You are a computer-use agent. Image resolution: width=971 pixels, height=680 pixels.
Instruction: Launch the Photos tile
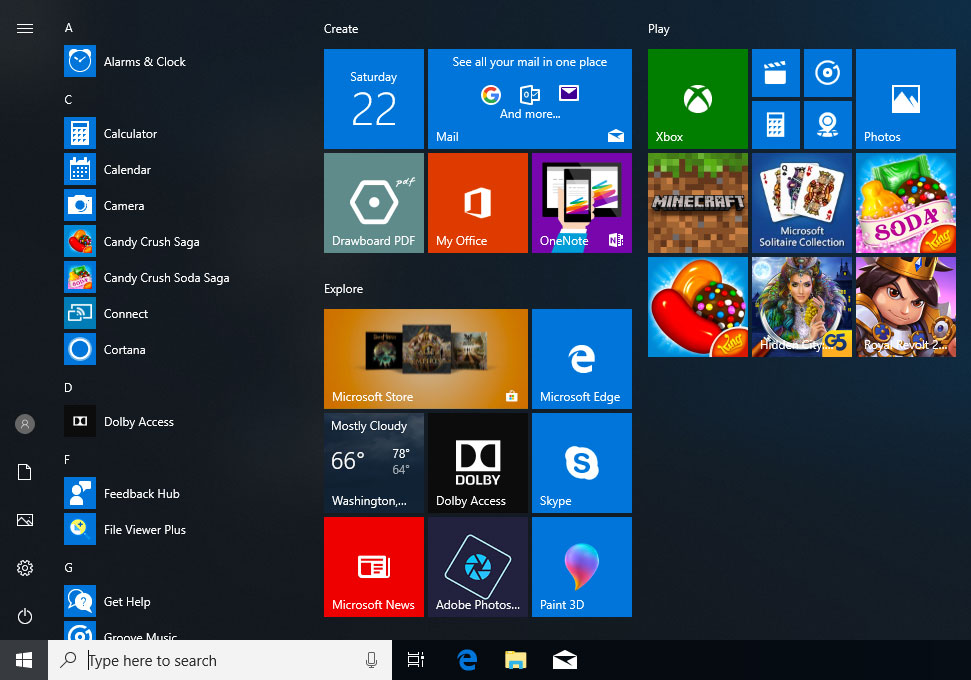click(x=906, y=99)
